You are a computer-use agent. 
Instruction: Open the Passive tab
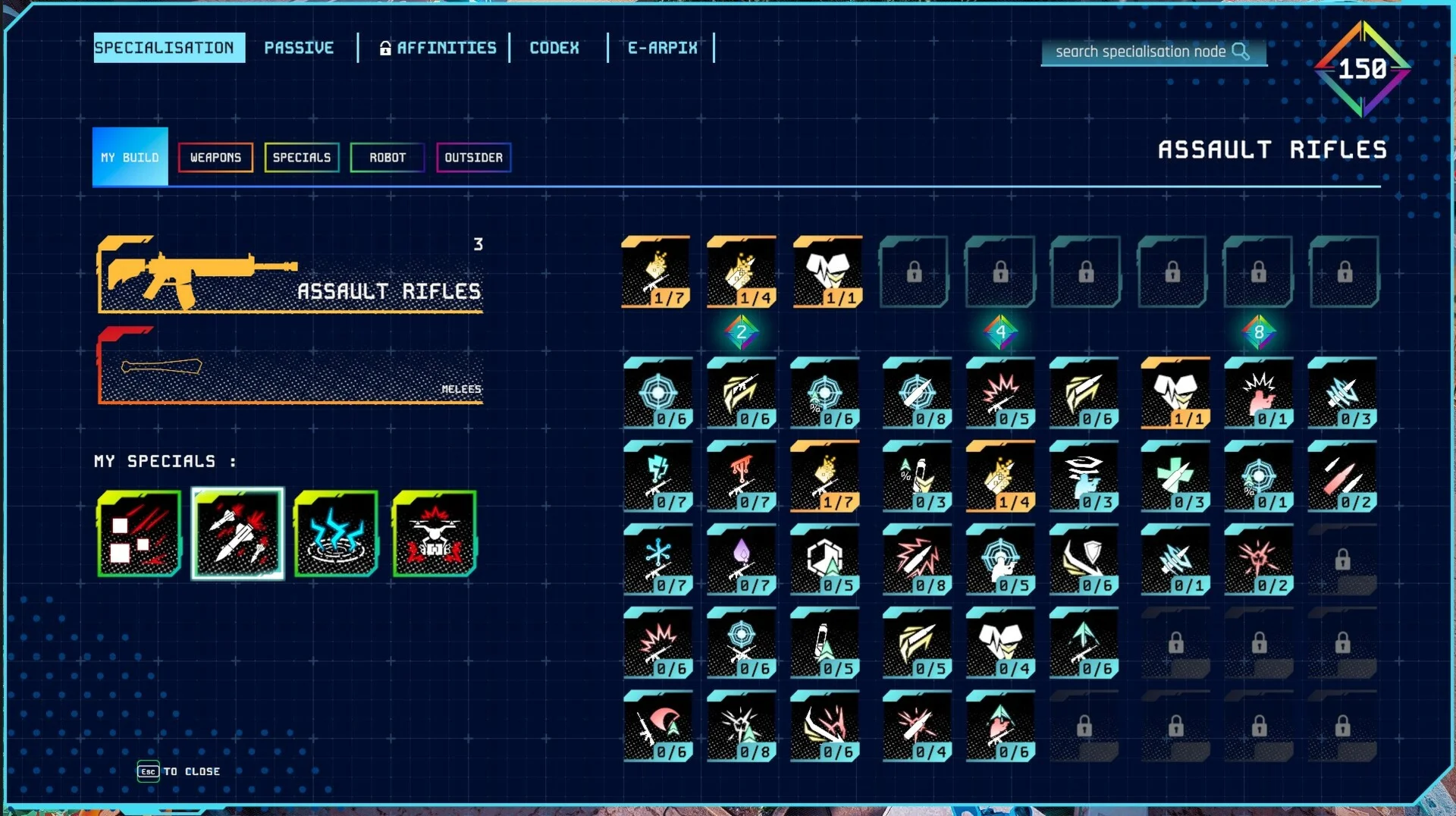(x=299, y=48)
